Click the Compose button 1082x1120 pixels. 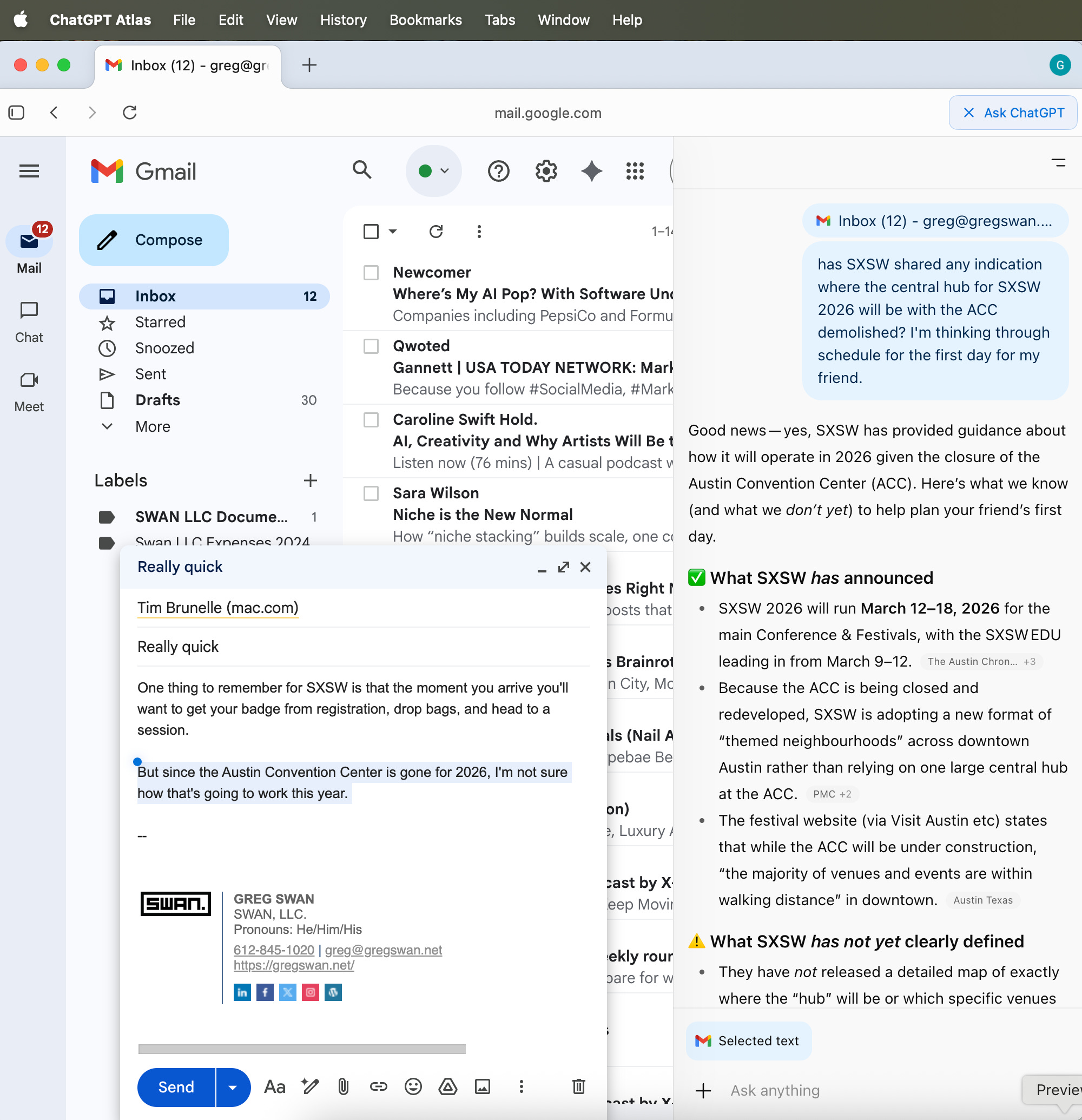pos(154,240)
